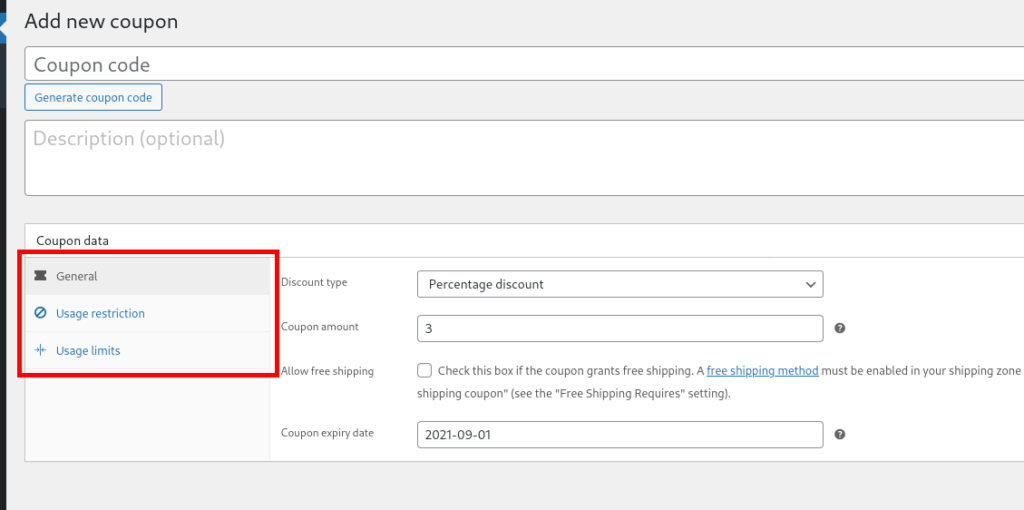This screenshot has height=510, width=1024.
Task: Focus the Coupon code field
Action: pyautogui.click(x=524, y=64)
